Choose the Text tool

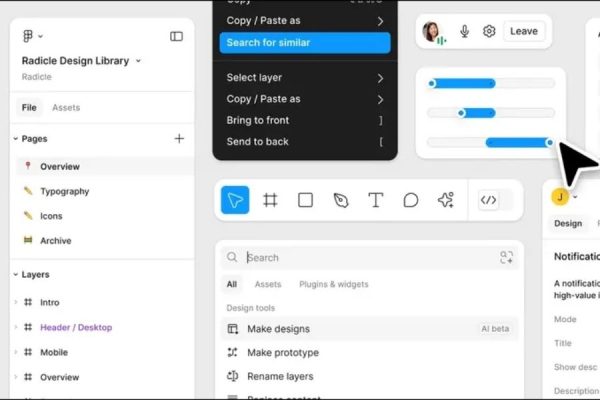click(376, 200)
